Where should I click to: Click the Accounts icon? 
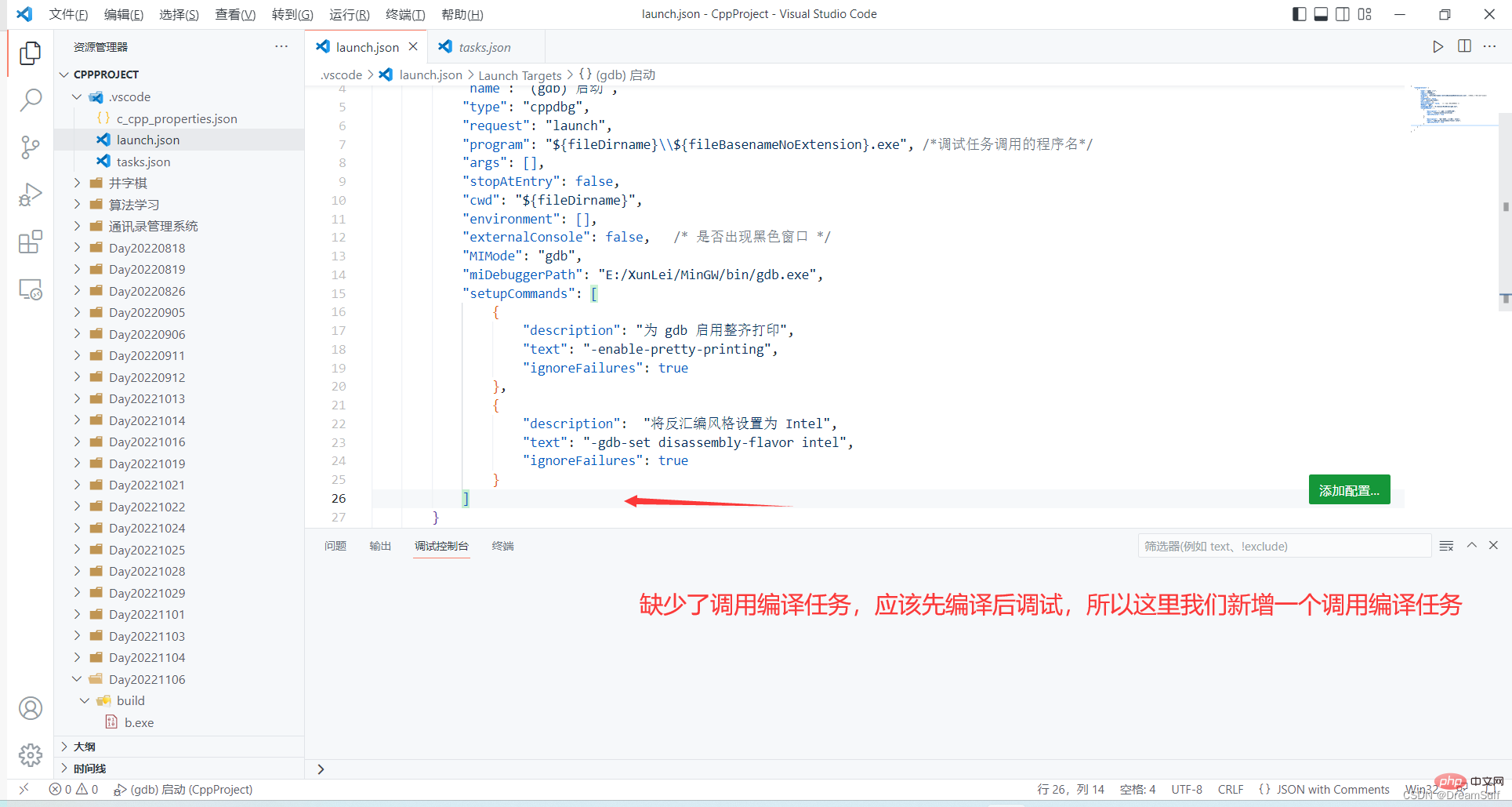(30, 708)
